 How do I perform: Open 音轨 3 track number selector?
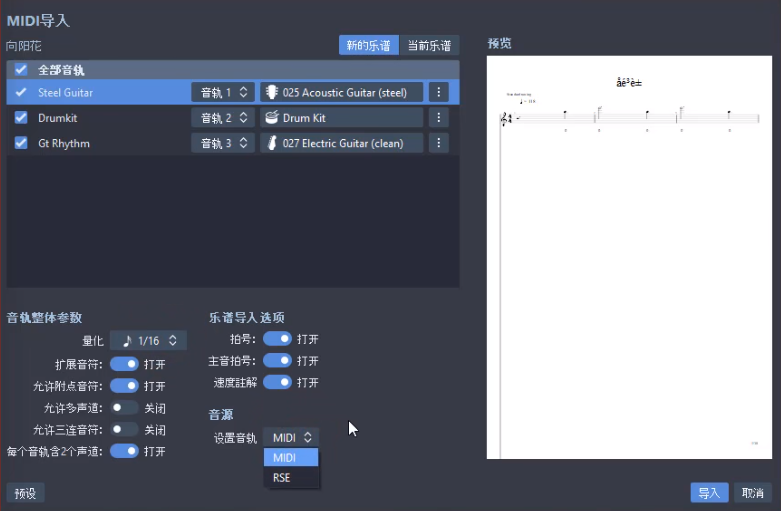(223, 143)
